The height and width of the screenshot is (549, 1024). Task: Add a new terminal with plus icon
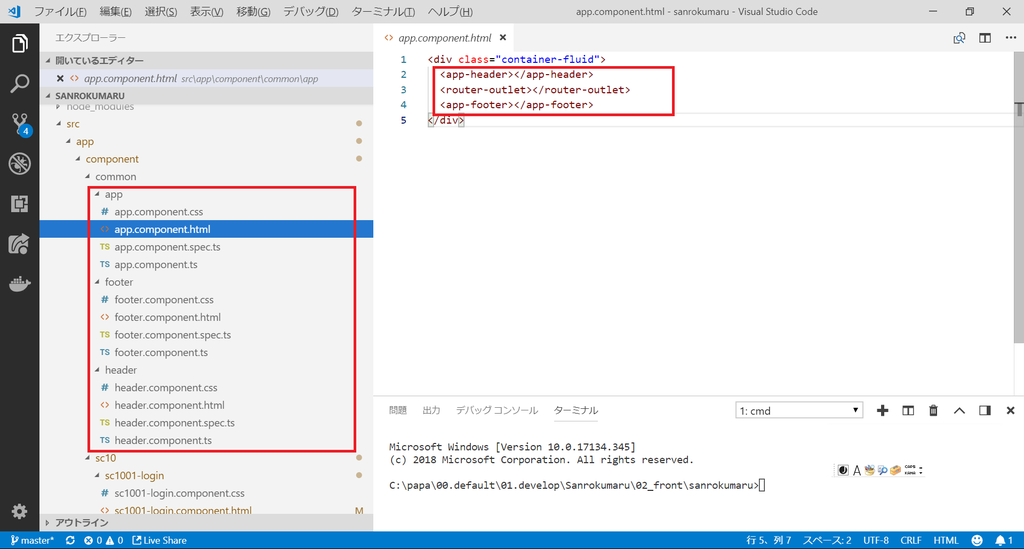coord(882,411)
